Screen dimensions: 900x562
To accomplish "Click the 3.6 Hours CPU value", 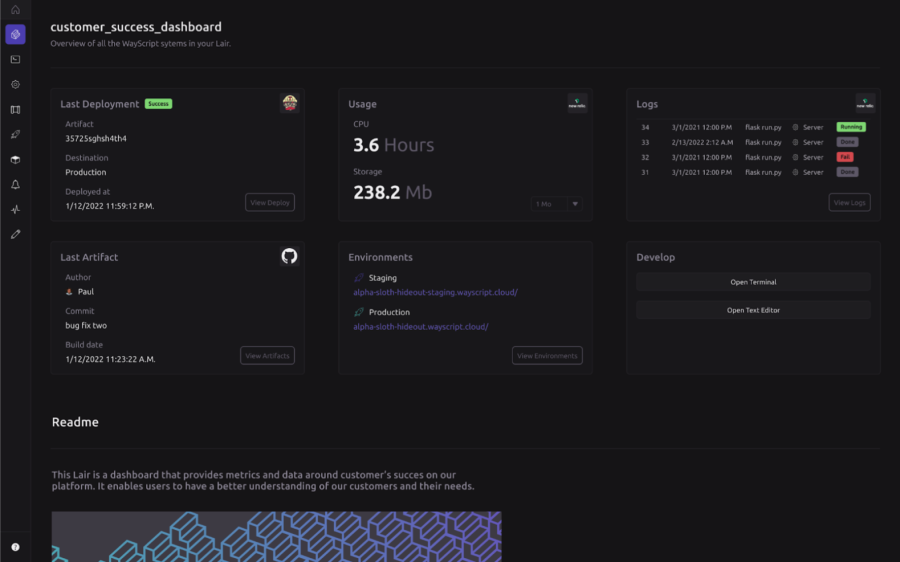I will pyautogui.click(x=393, y=145).
